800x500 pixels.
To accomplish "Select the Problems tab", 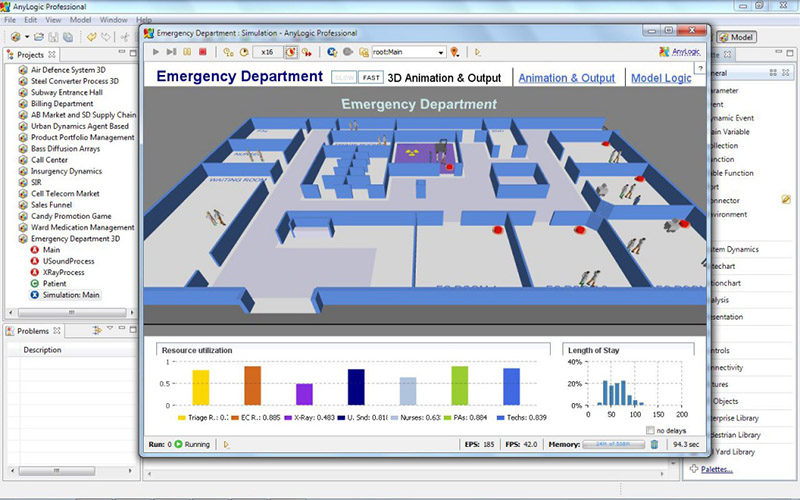I will coord(33,331).
